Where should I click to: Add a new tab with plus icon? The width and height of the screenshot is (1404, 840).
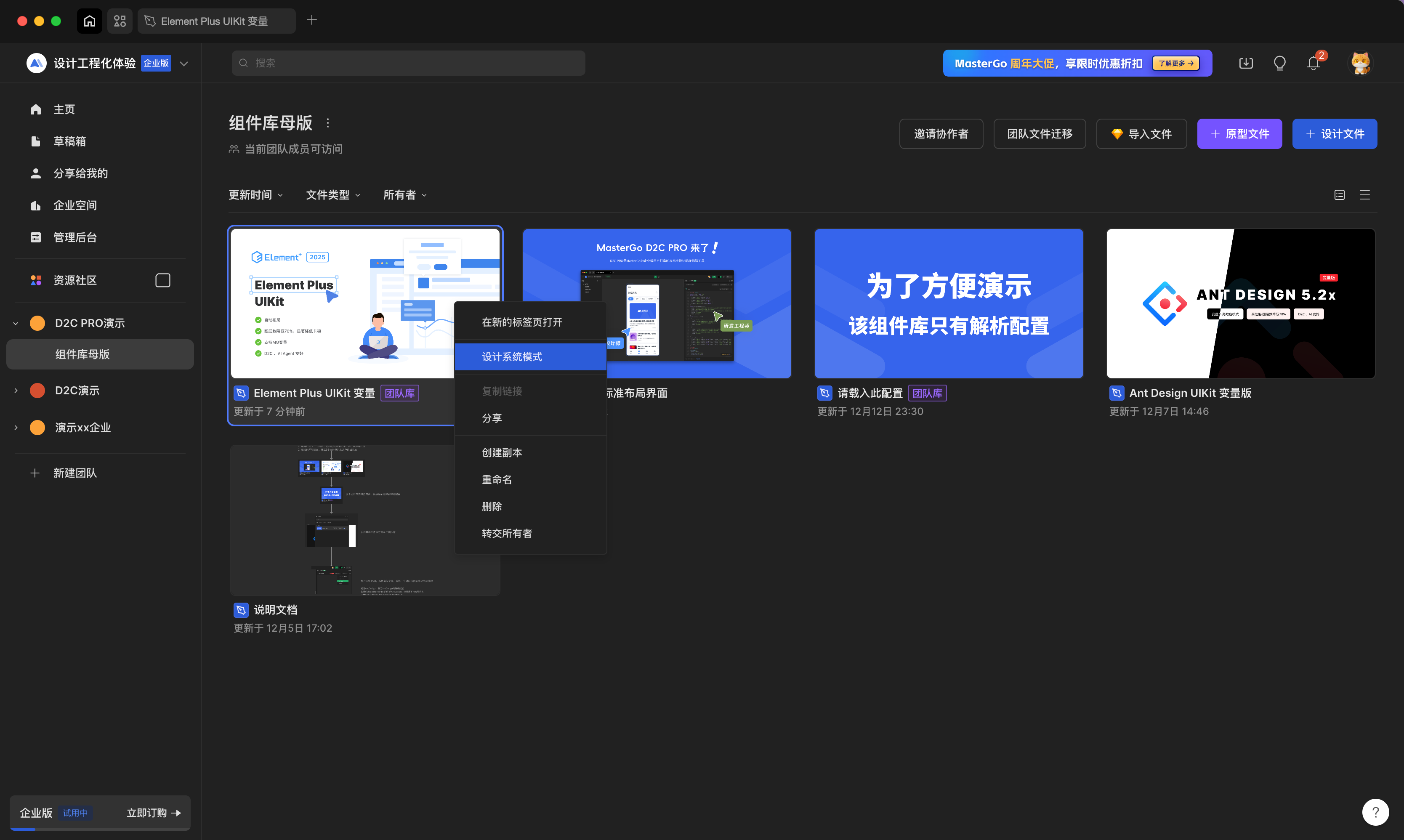click(312, 20)
